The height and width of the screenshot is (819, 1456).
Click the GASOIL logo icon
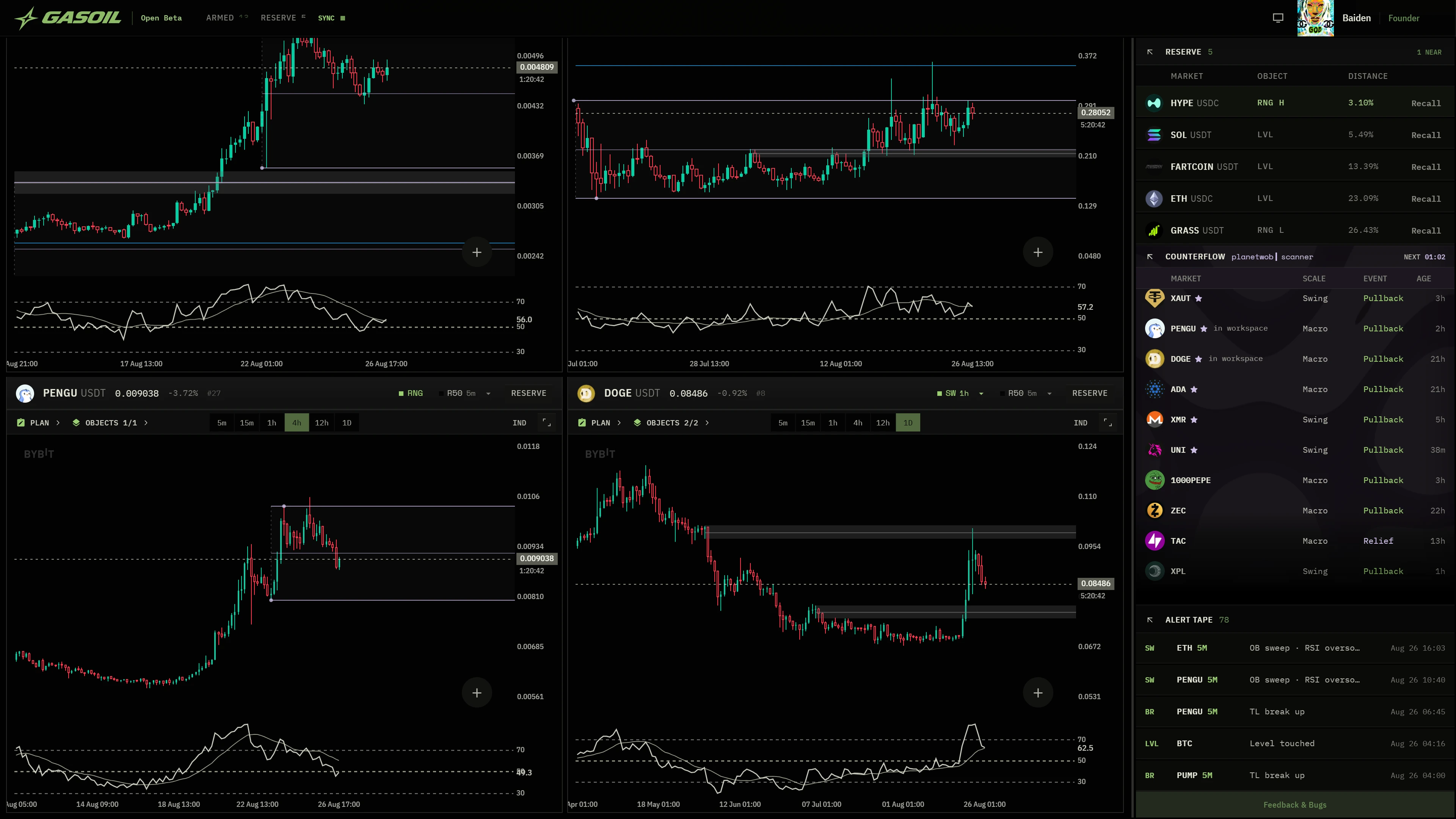tap(26, 18)
